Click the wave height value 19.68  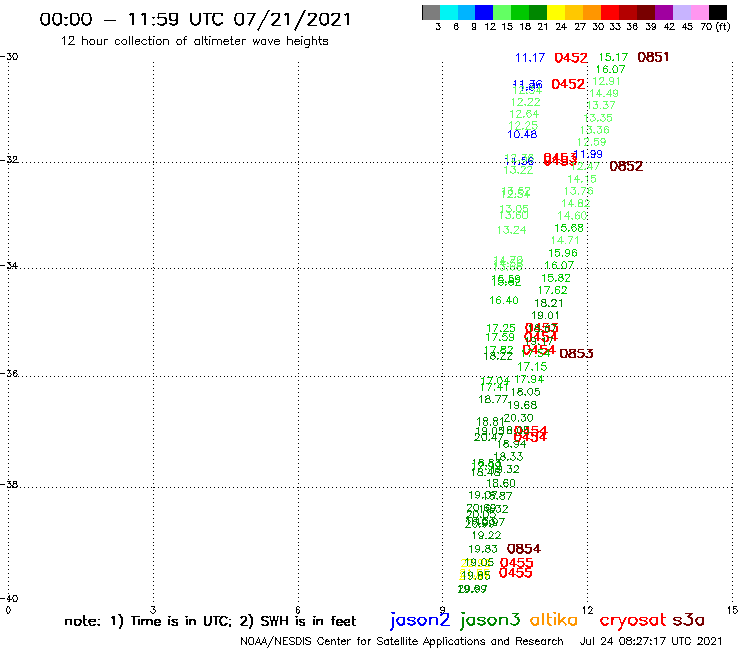coord(522,405)
